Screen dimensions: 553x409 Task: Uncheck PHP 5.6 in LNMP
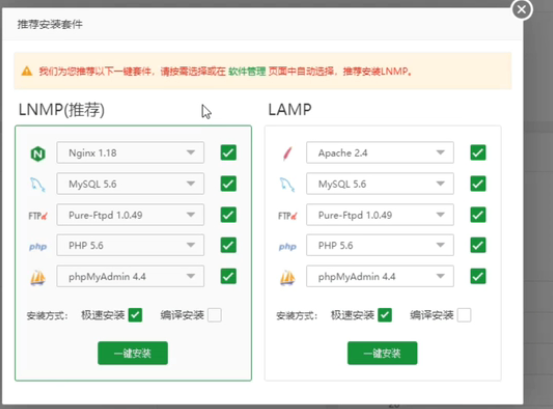[229, 245]
